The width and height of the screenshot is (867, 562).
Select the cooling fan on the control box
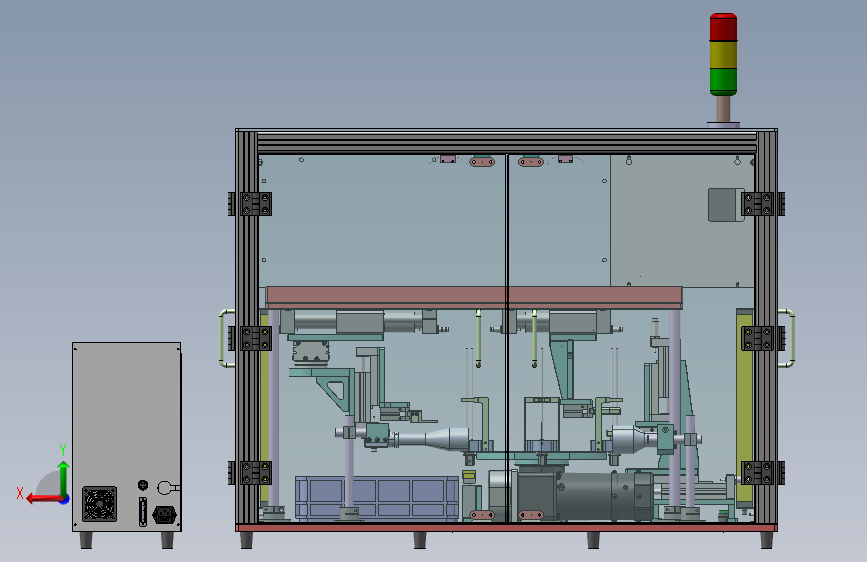point(100,504)
